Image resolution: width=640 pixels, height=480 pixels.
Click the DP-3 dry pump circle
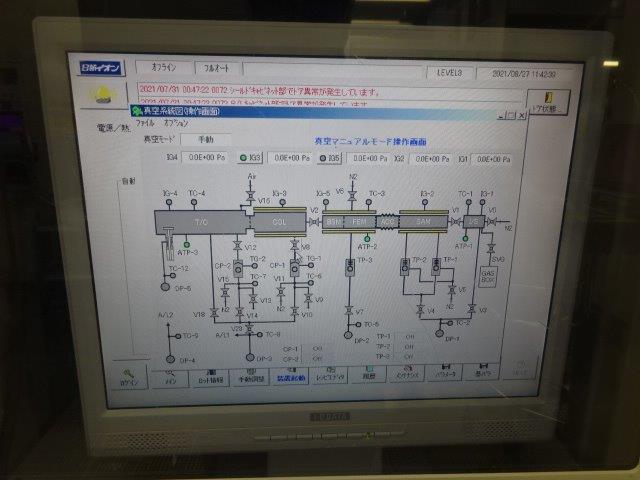(x=250, y=357)
